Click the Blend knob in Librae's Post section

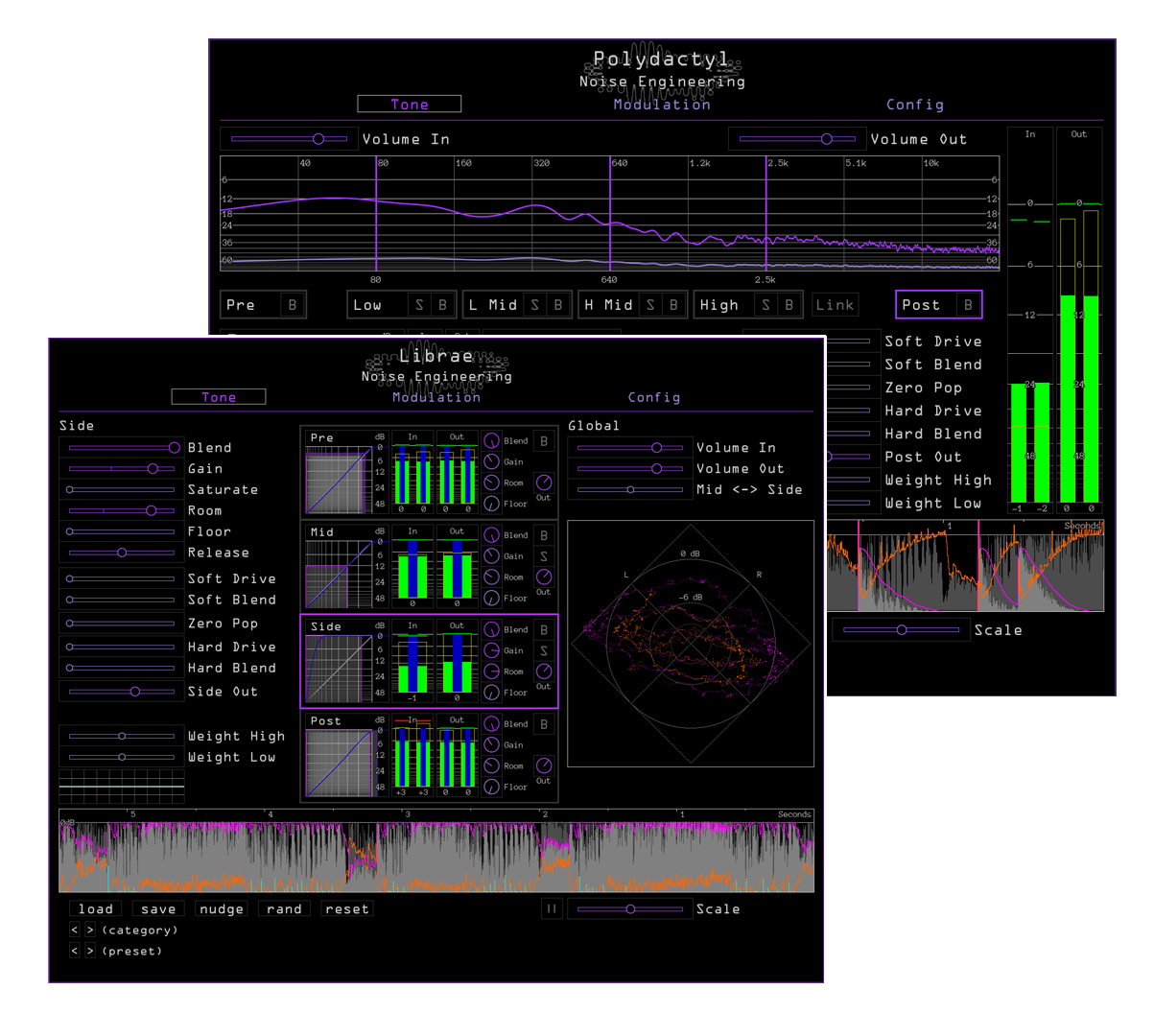[492, 724]
